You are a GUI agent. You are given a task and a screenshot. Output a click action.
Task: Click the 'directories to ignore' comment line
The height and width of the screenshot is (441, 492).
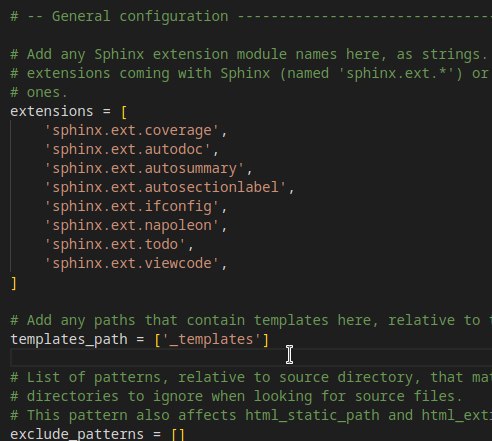(x=236, y=396)
